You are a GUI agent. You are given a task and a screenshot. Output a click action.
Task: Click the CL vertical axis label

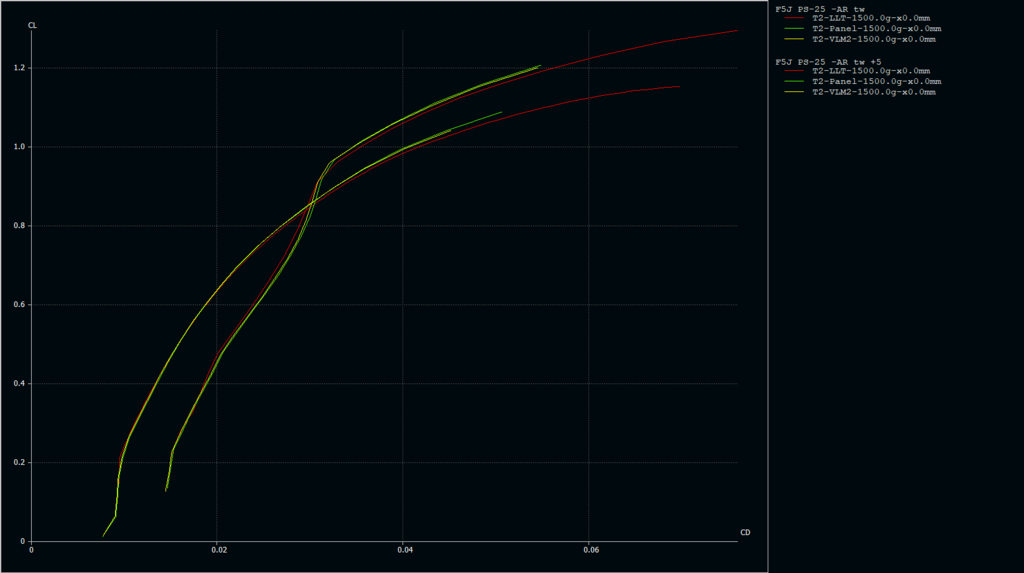tap(32, 24)
